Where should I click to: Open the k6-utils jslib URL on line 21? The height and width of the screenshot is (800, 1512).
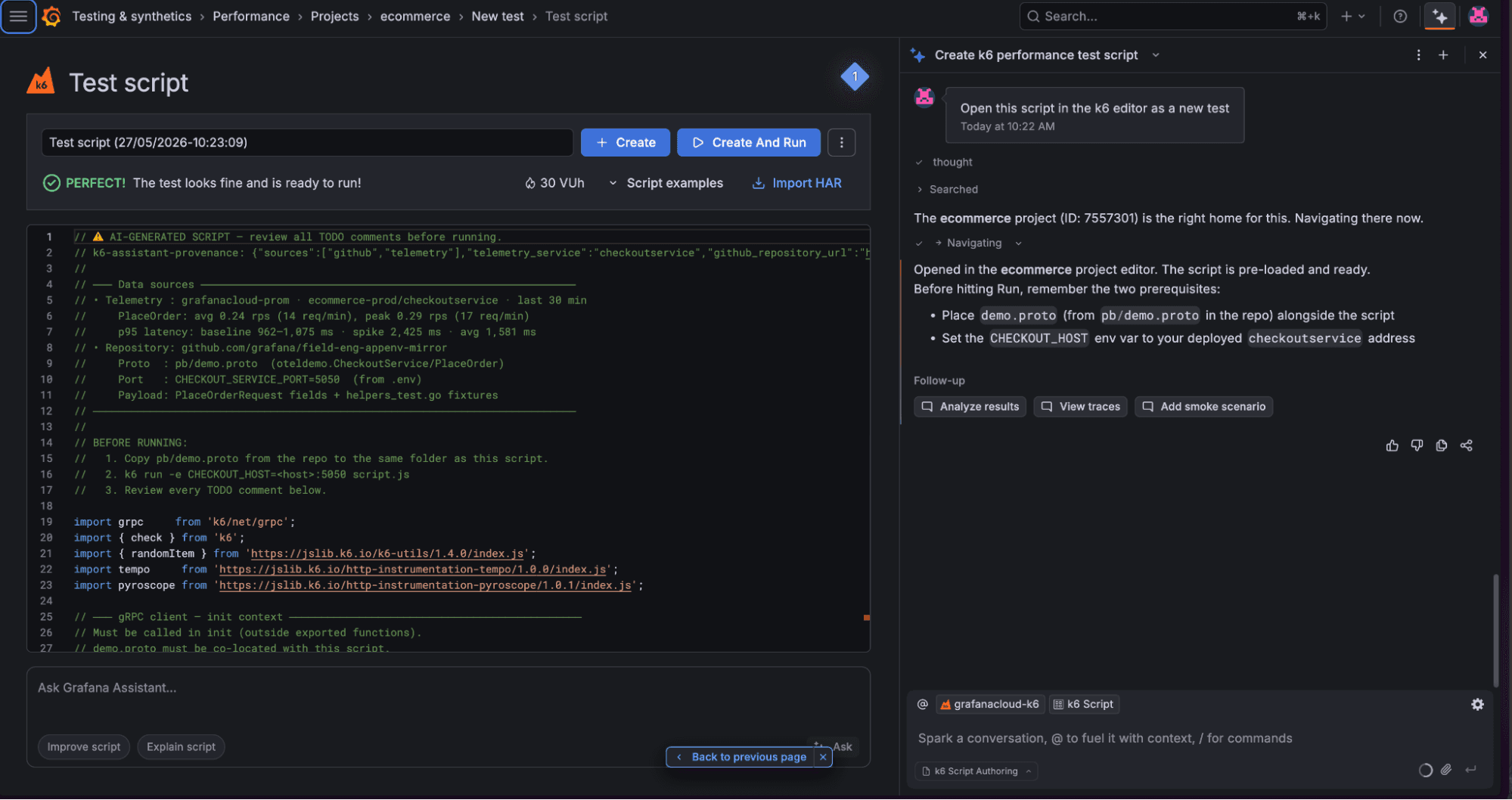[x=387, y=553]
